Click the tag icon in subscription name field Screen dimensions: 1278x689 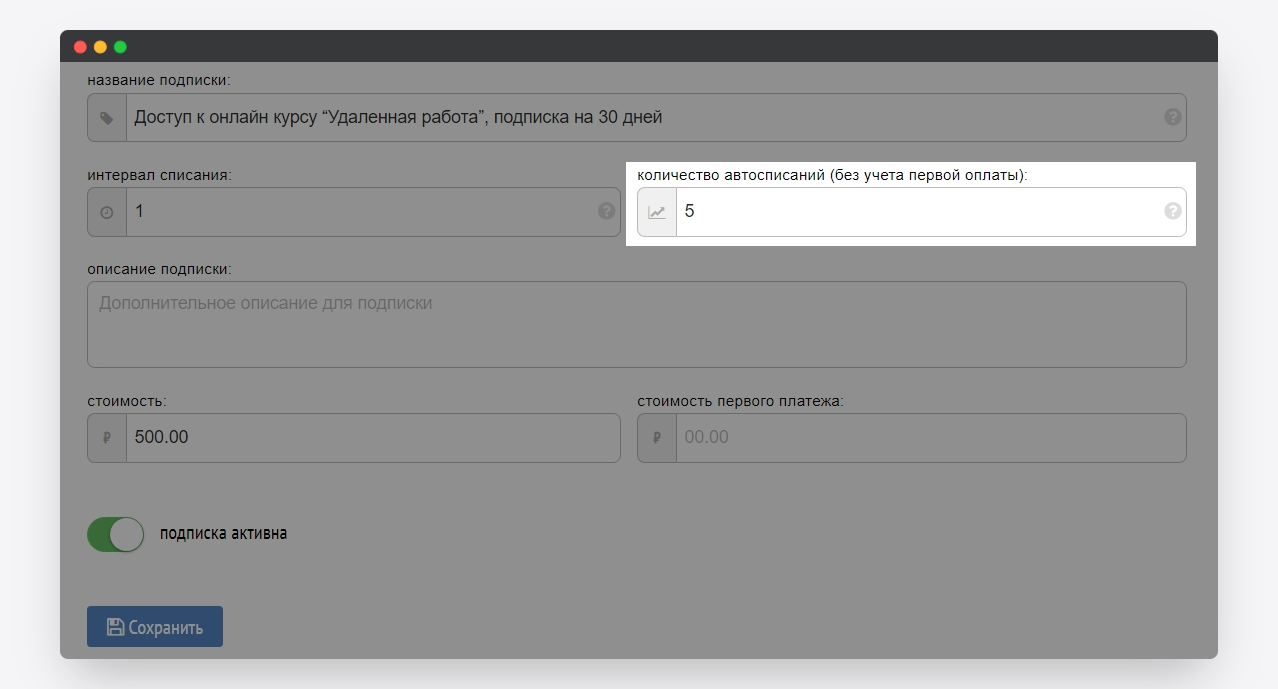[x=107, y=118]
